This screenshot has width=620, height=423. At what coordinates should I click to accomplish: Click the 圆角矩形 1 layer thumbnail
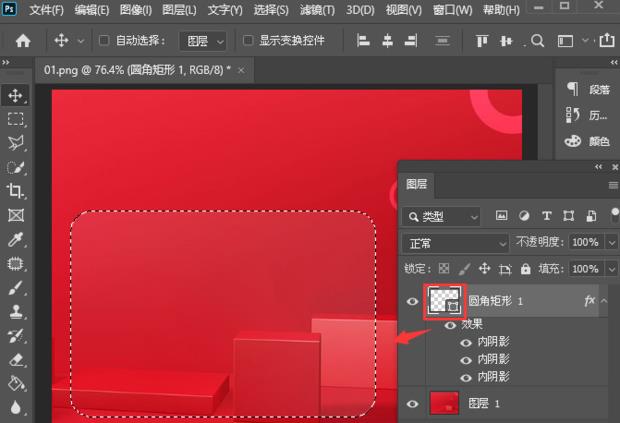click(442, 300)
